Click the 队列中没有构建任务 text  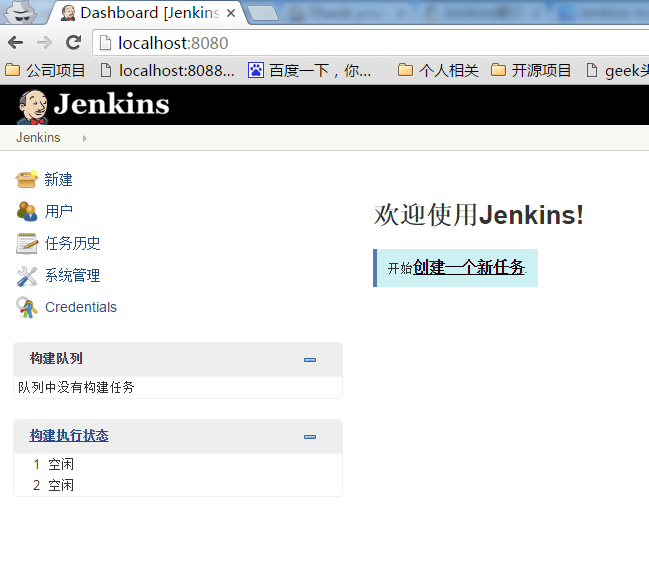[x=76, y=388]
